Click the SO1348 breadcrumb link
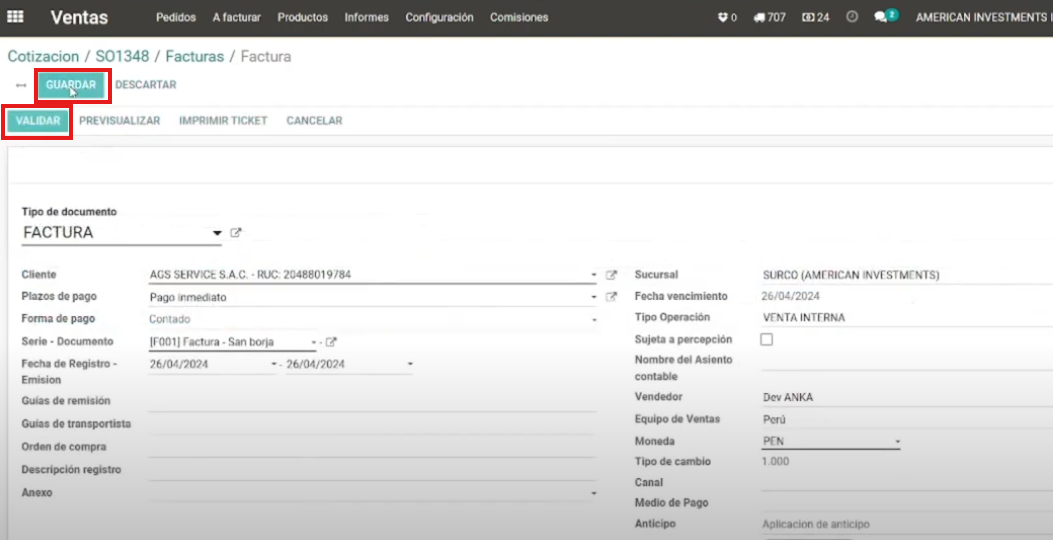 click(x=124, y=57)
